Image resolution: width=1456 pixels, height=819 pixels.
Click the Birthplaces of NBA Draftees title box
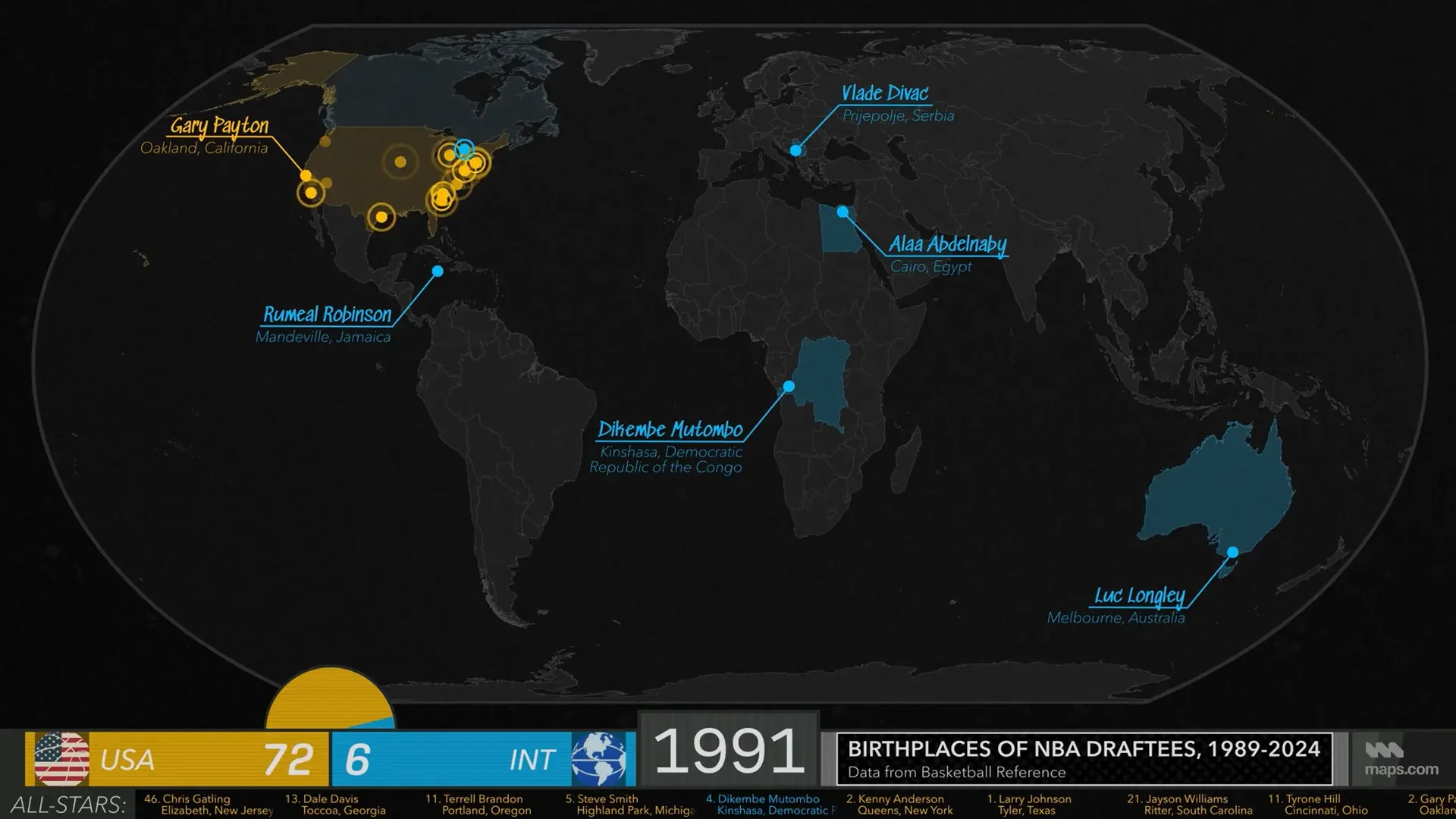coord(1084,758)
